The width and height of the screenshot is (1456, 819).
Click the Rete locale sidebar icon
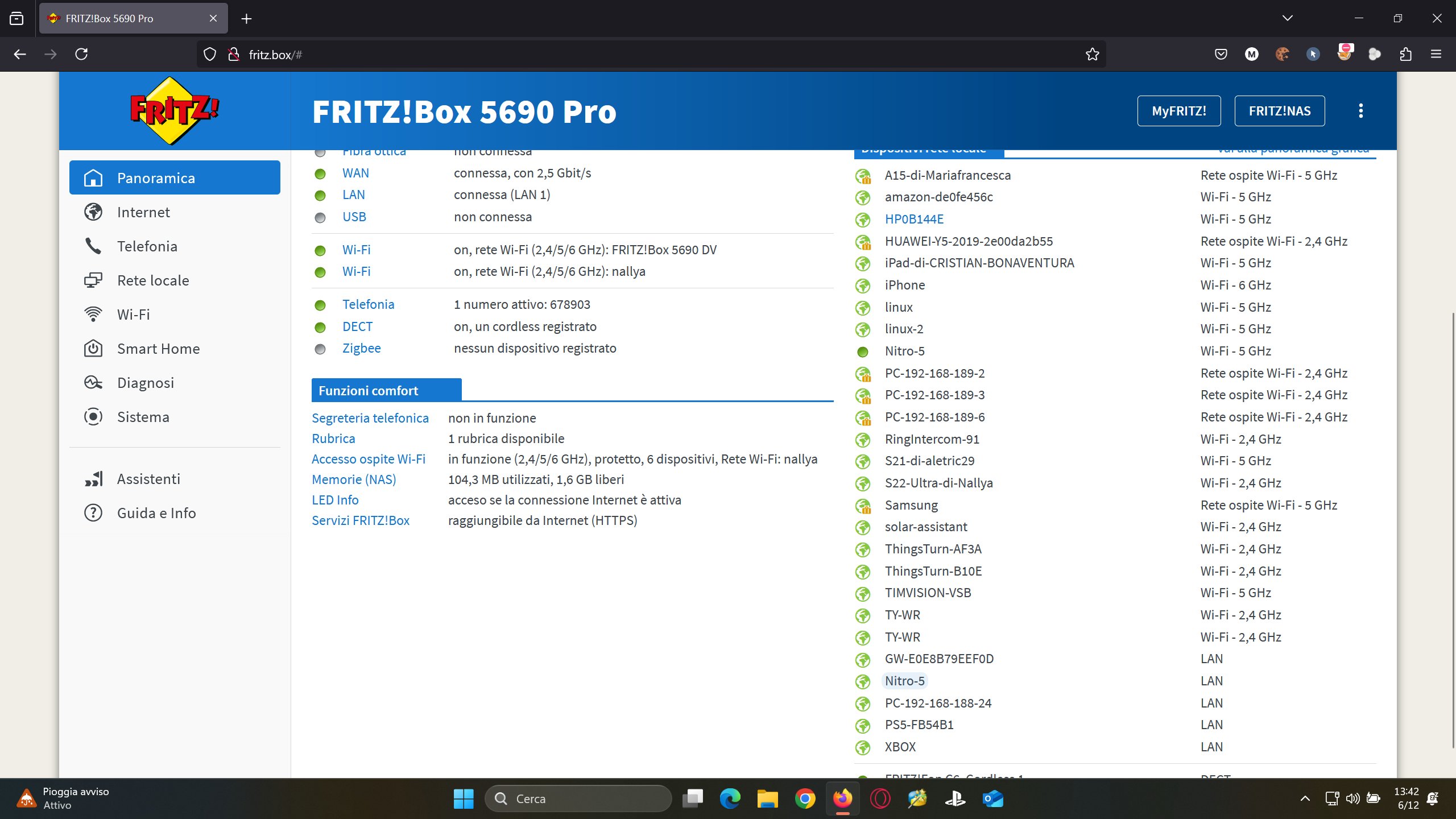[93, 280]
